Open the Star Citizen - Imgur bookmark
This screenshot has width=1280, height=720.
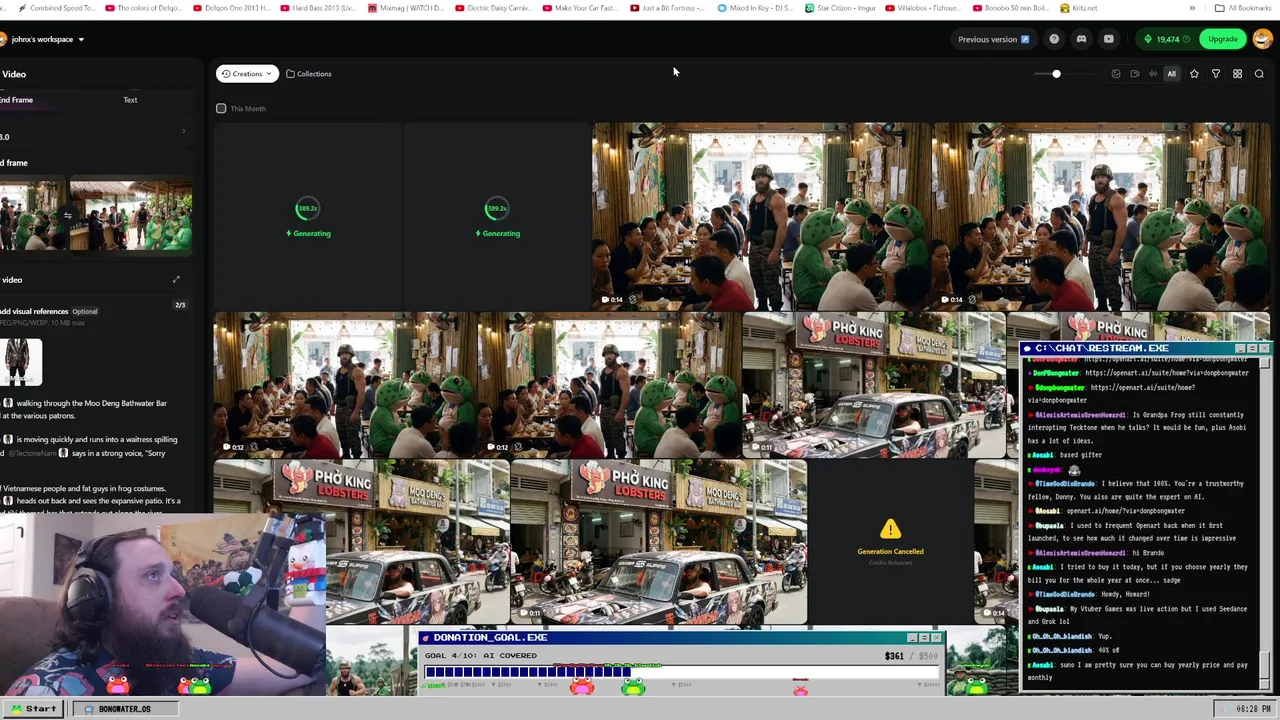click(839, 8)
